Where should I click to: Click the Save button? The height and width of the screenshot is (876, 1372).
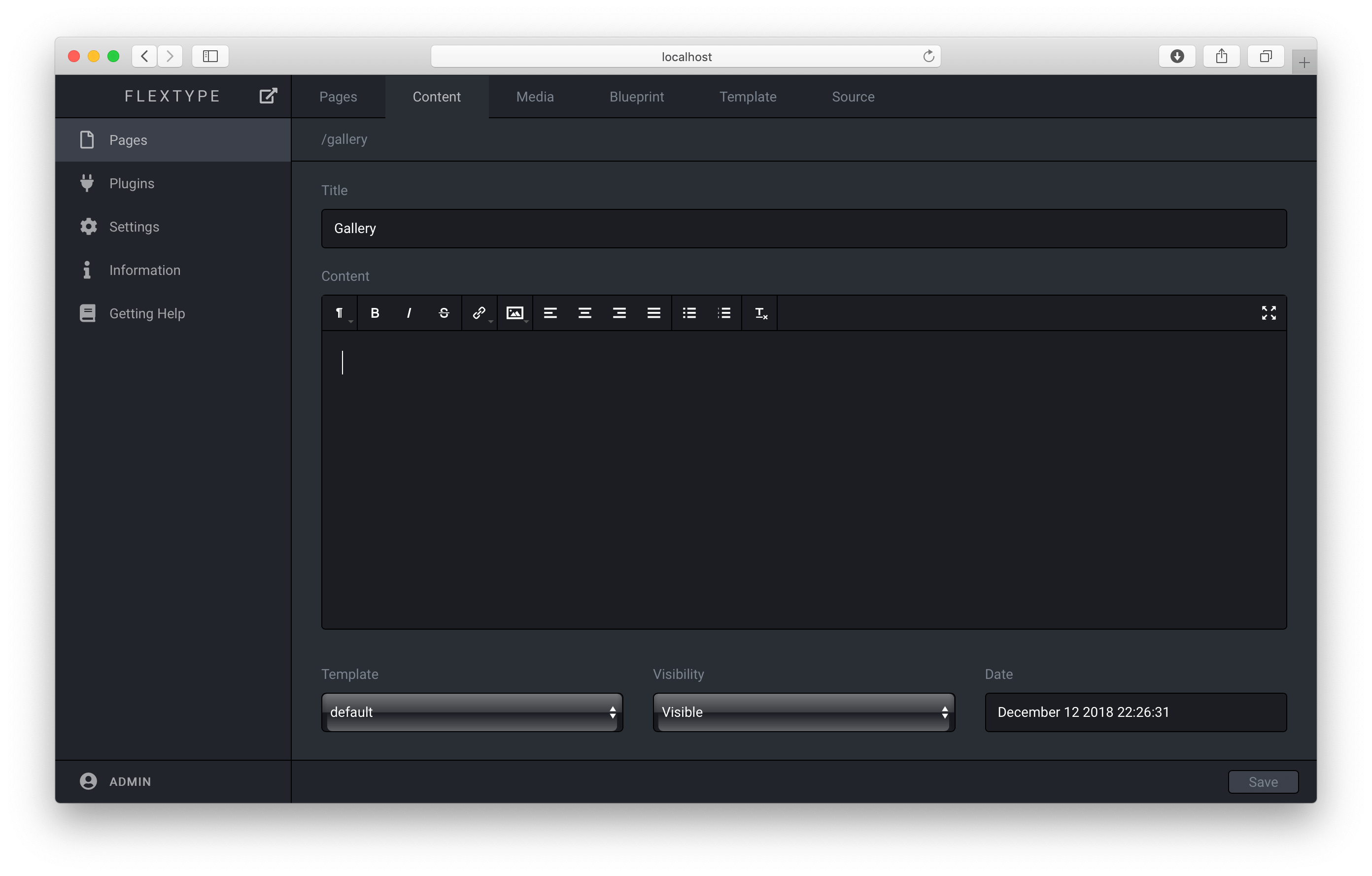(1263, 781)
